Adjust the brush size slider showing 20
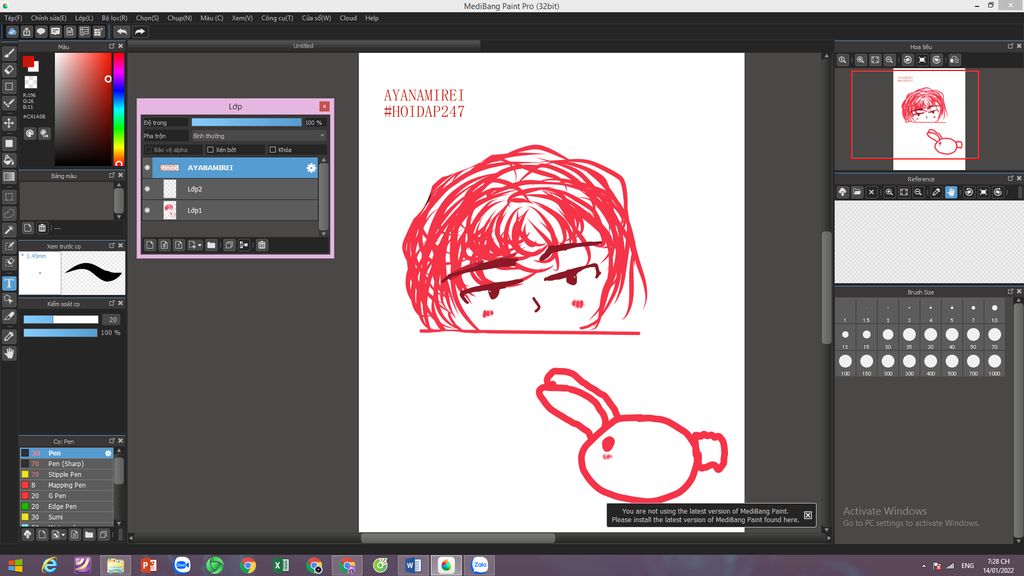The height and width of the screenshot is (576, 1024). (x=61, y=319)
